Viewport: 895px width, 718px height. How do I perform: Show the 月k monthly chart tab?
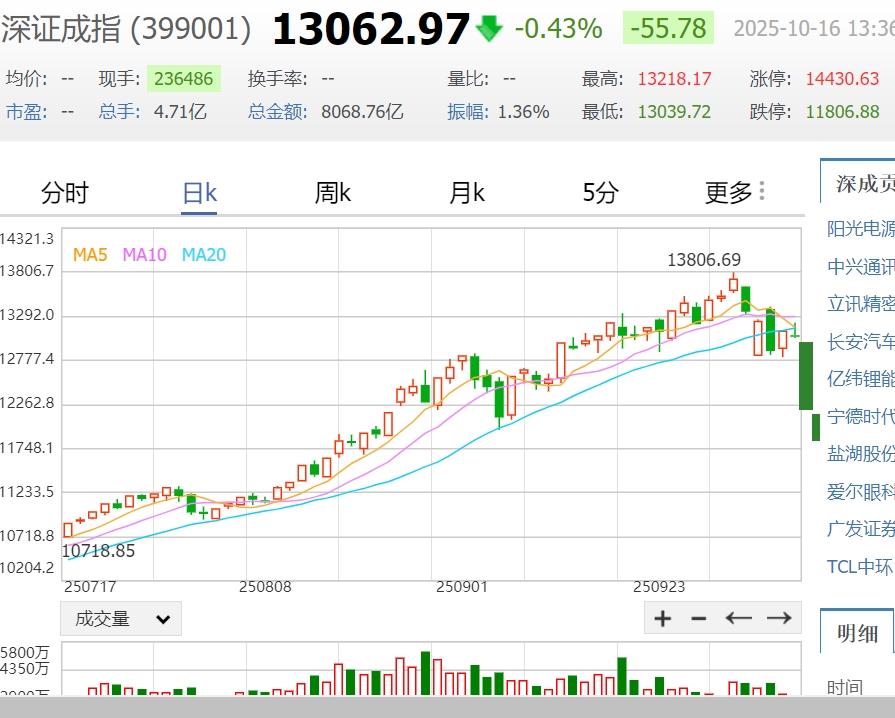(467, 192)
